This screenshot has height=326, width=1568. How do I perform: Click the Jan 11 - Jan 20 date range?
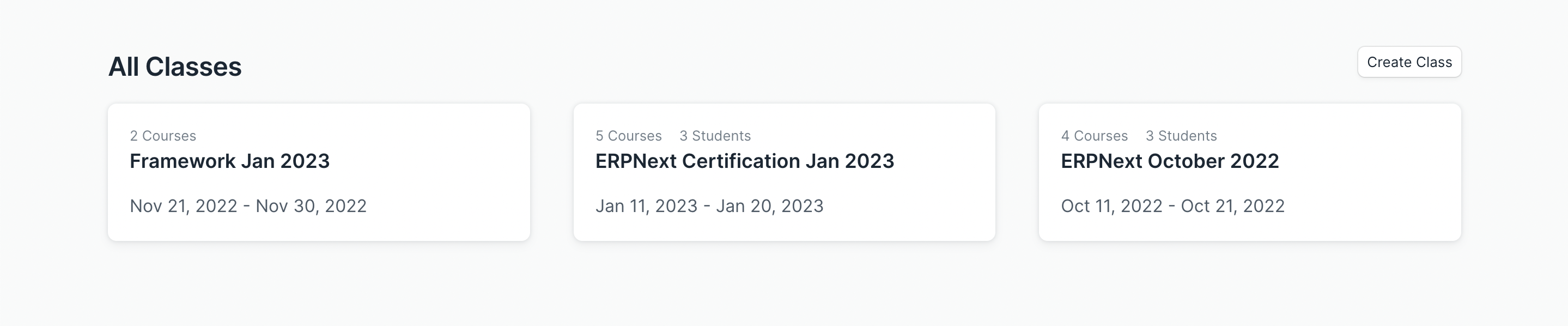click(x=710, y=206)
